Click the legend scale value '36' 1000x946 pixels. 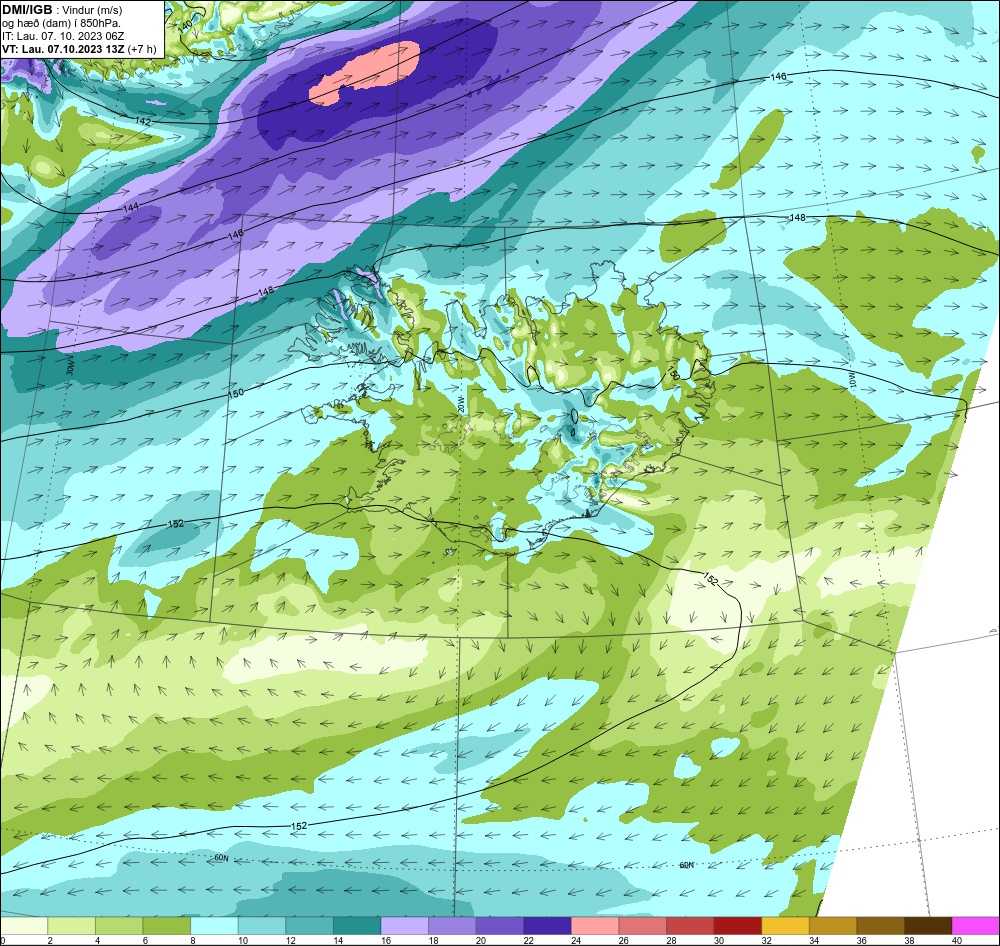(862, 940)
